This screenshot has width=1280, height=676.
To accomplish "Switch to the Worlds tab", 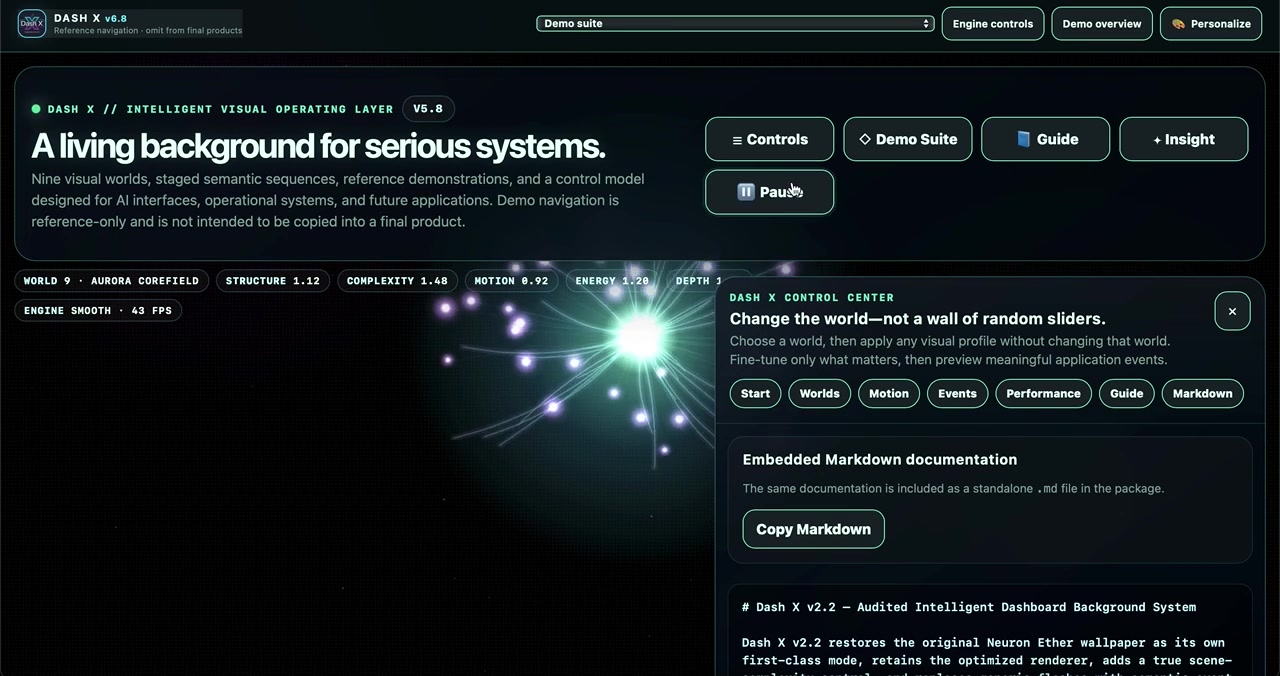I will coord(819,393).
